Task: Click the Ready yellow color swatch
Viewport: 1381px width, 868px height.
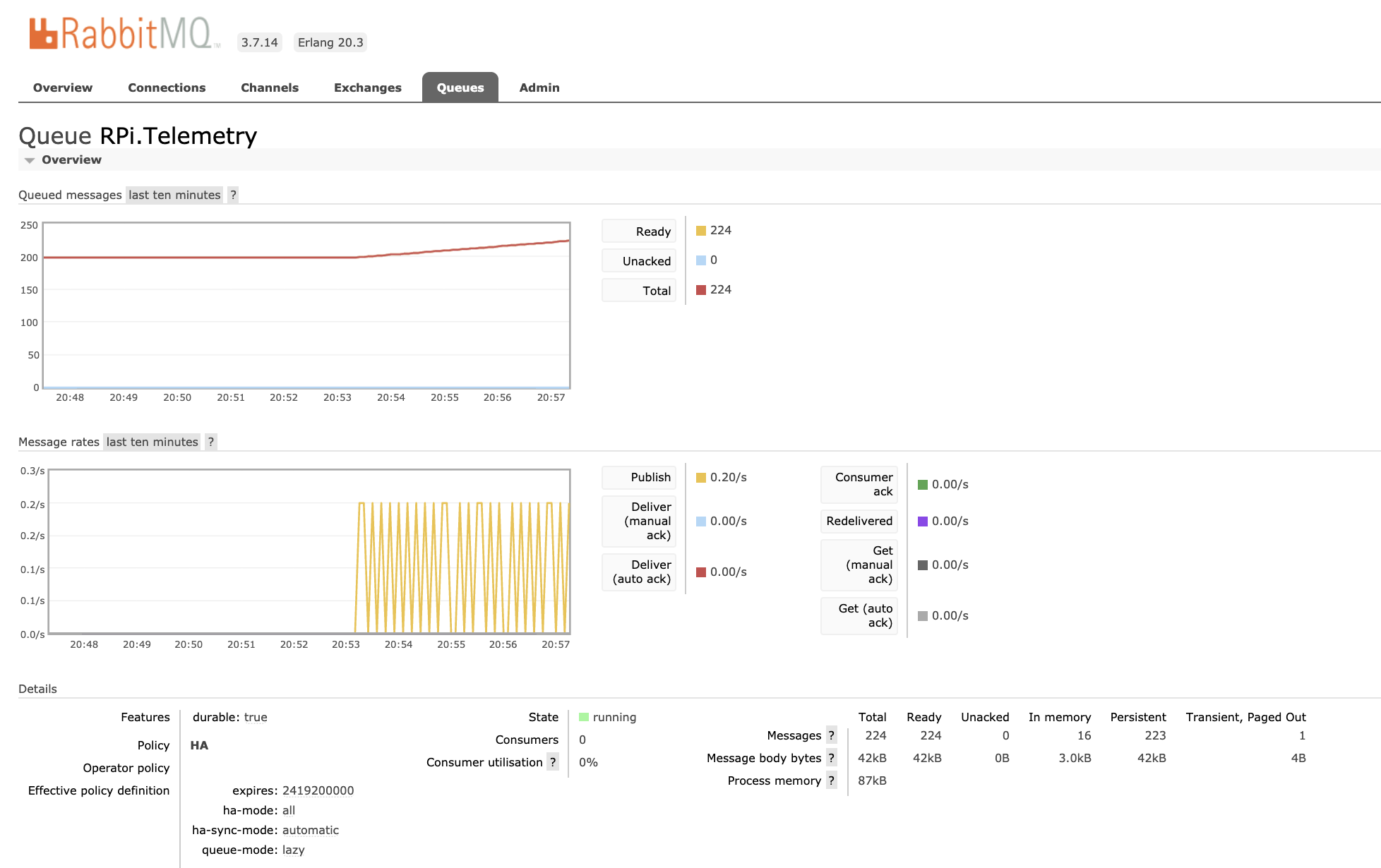Action: point(701,231)
